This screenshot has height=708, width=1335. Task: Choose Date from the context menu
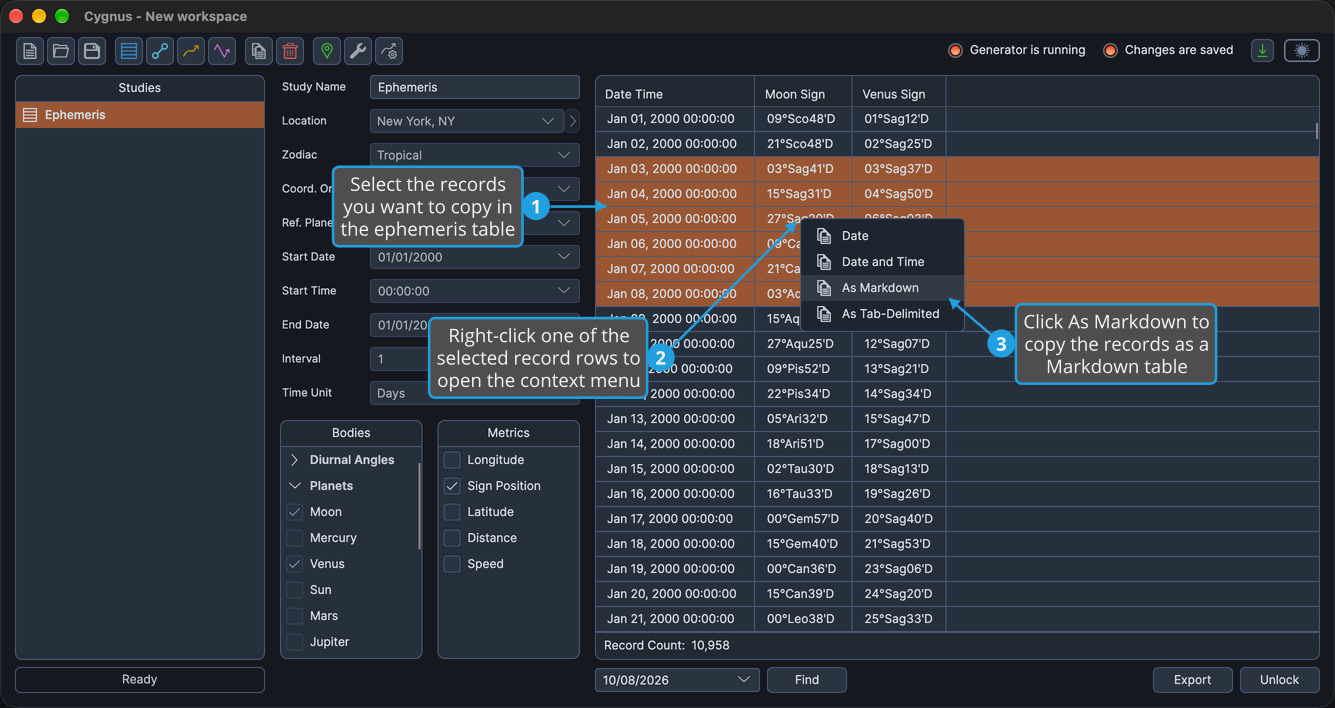(882, 236)
